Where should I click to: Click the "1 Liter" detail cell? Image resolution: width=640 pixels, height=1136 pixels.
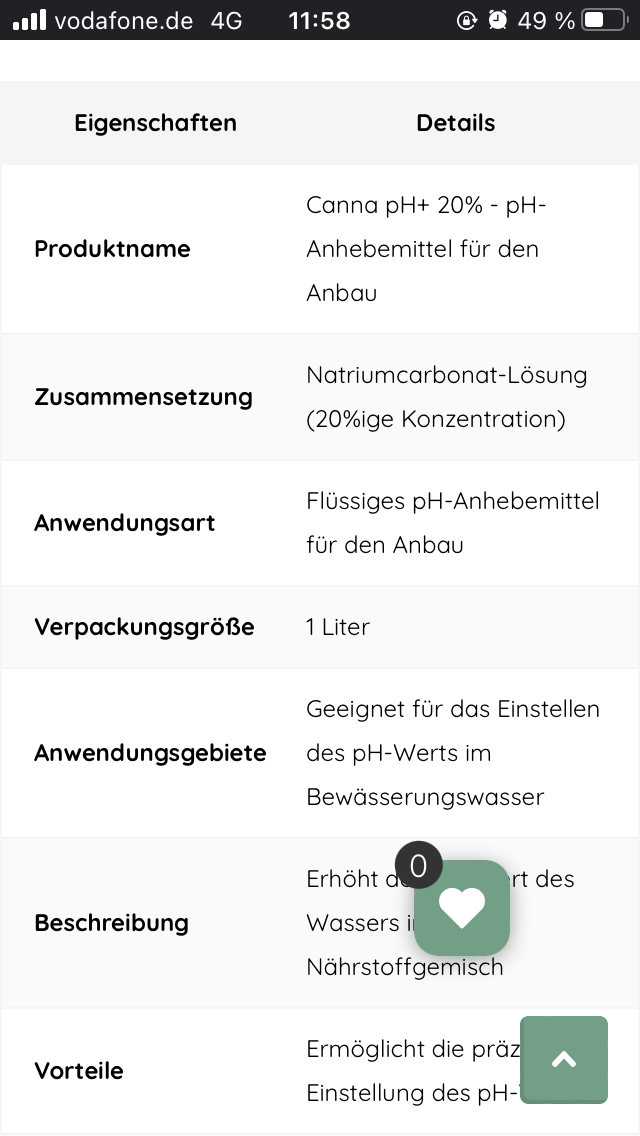[x=338, y=627]
